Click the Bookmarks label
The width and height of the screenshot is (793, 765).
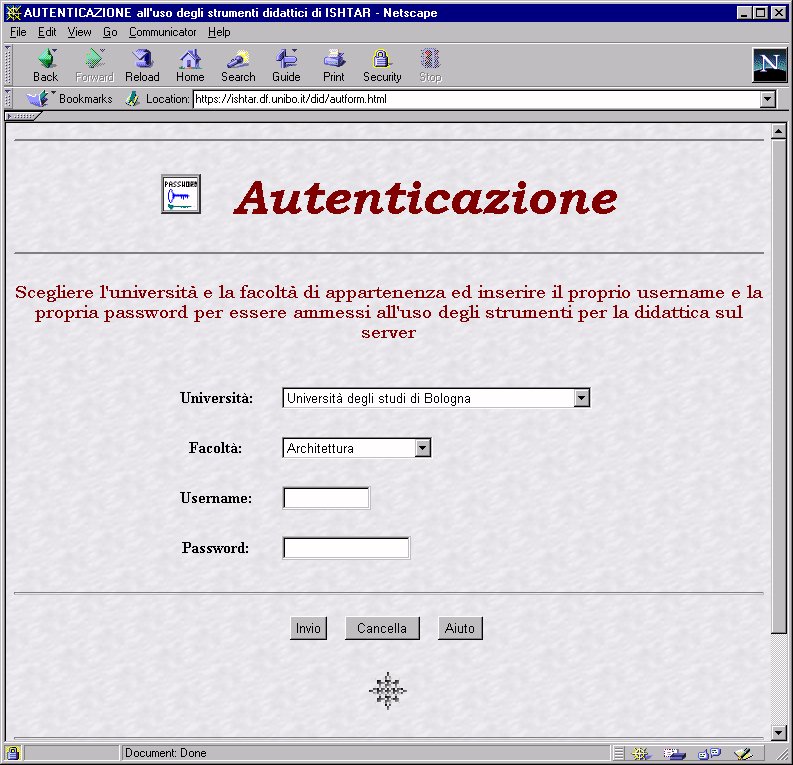tap(85, 99)
